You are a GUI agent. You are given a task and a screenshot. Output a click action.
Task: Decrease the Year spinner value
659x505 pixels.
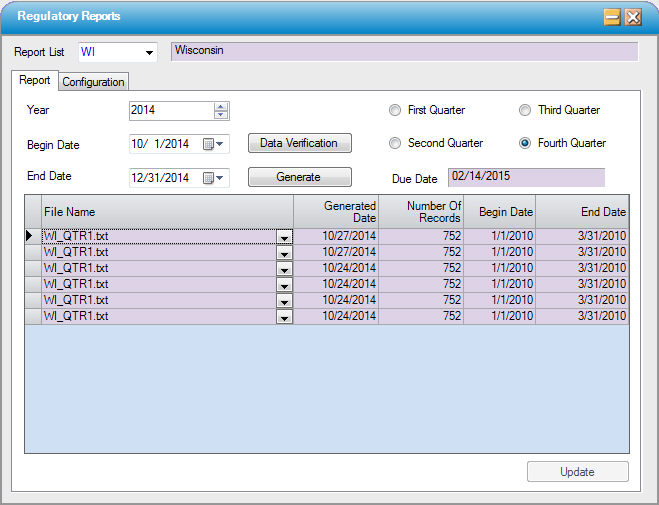[221, 115]
